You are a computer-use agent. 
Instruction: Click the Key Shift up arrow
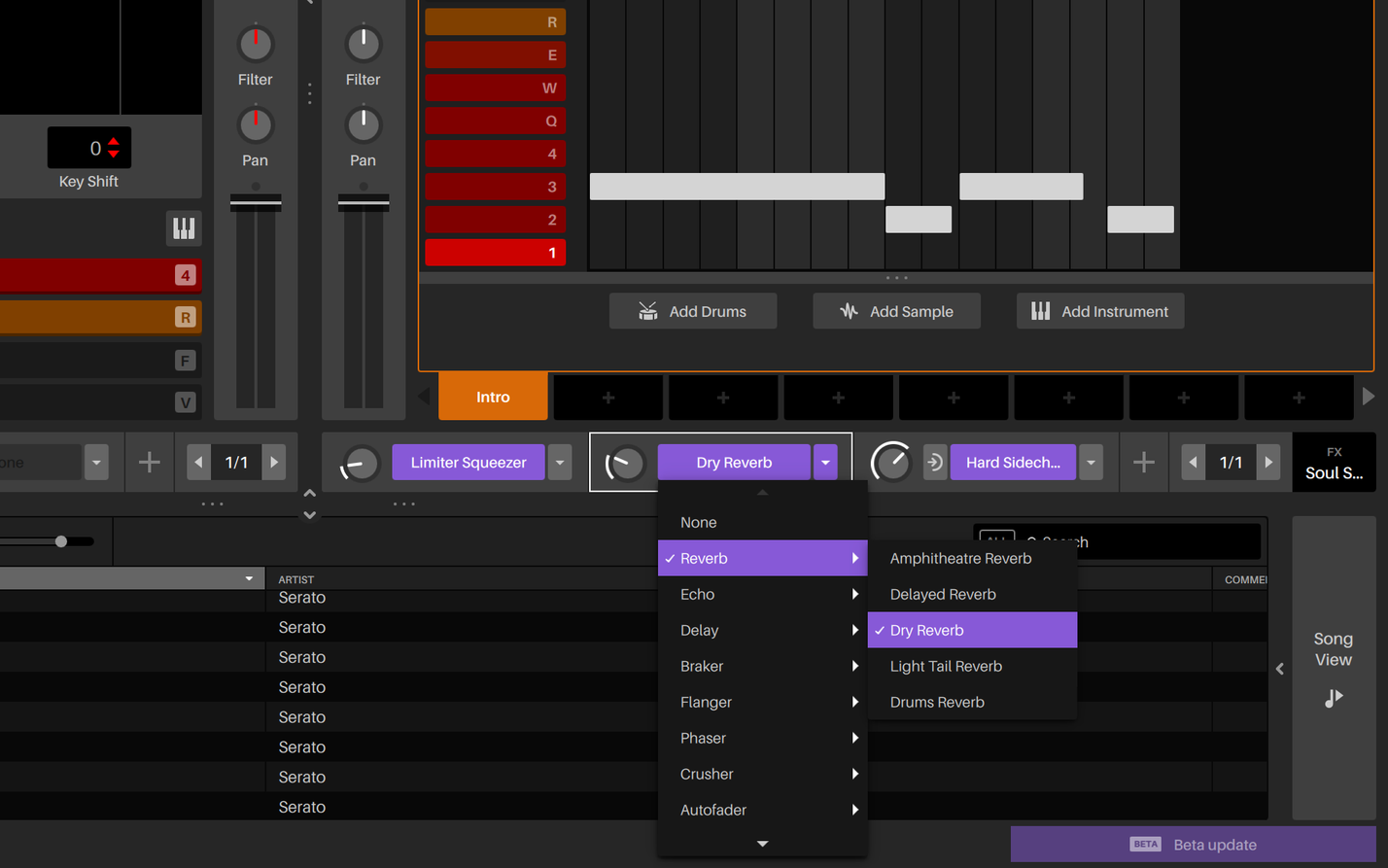[x=116, y=143]
